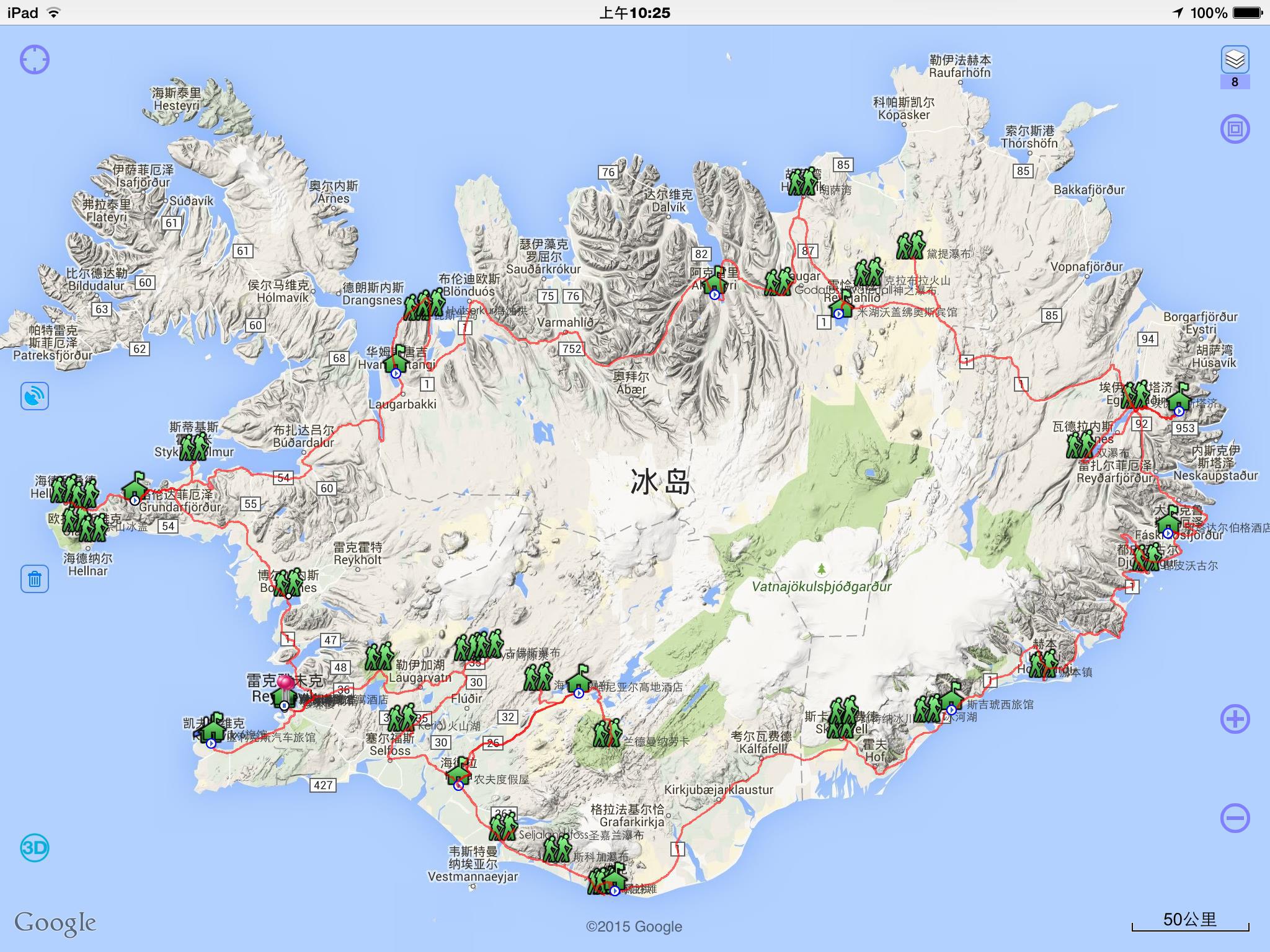
Task: Tap the hiker marker at Djúpivogur
Action: click(1146, 556)
